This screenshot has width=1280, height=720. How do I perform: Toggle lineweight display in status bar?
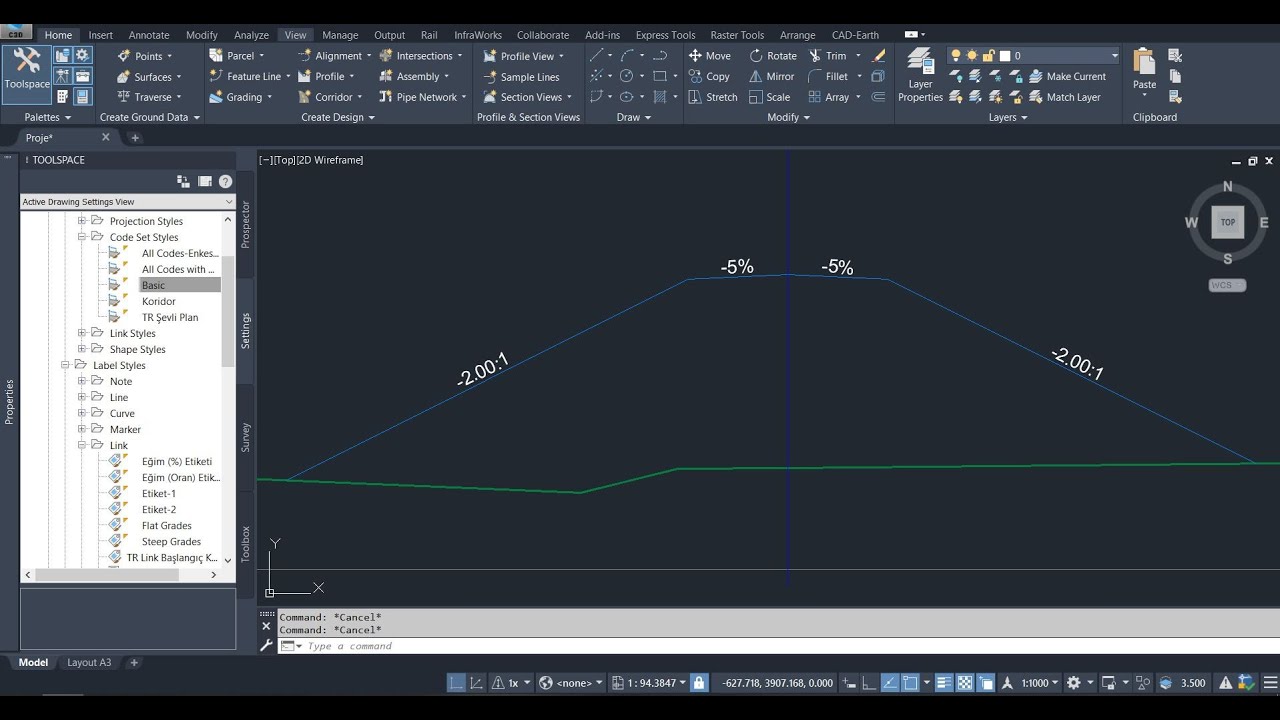coord(943,683)
